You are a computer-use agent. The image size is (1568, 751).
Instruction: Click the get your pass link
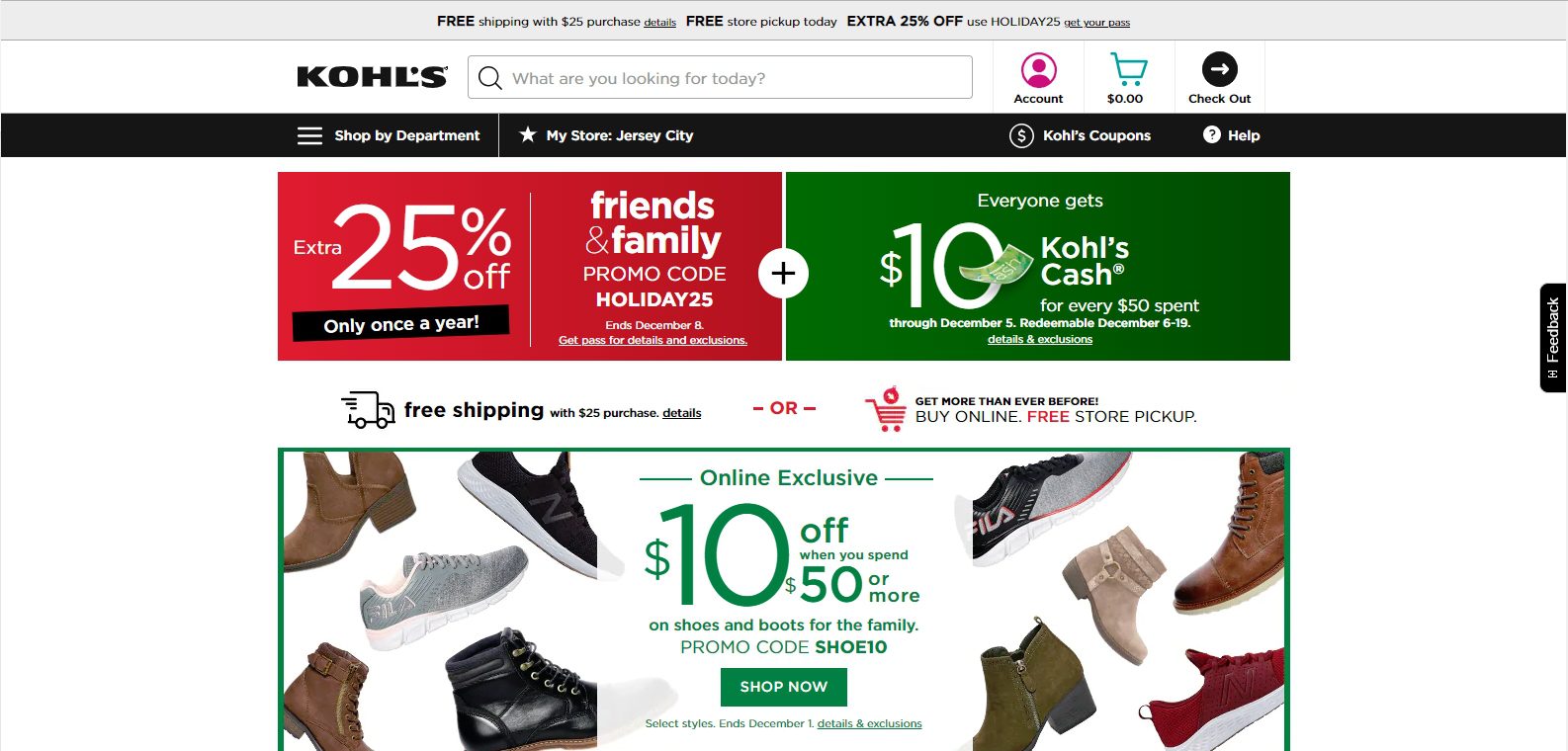click(x=1096, y=23)
